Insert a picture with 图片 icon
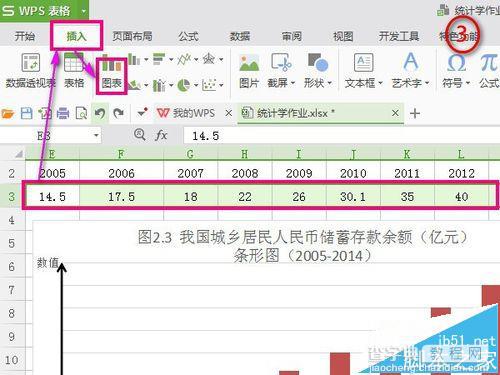Image resolution: width=500 pixels, height=375 pixels. pyautogui.click(x=249, y=71)
